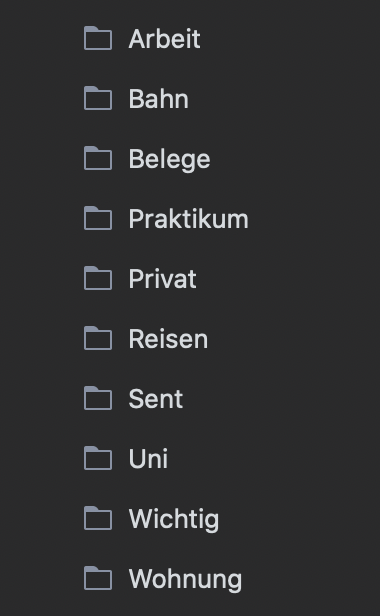Image resolution: width=380 pixels, height=616 pixels.
Task: Select the Wichtig folder icon
Action: (x=98, y=518)
